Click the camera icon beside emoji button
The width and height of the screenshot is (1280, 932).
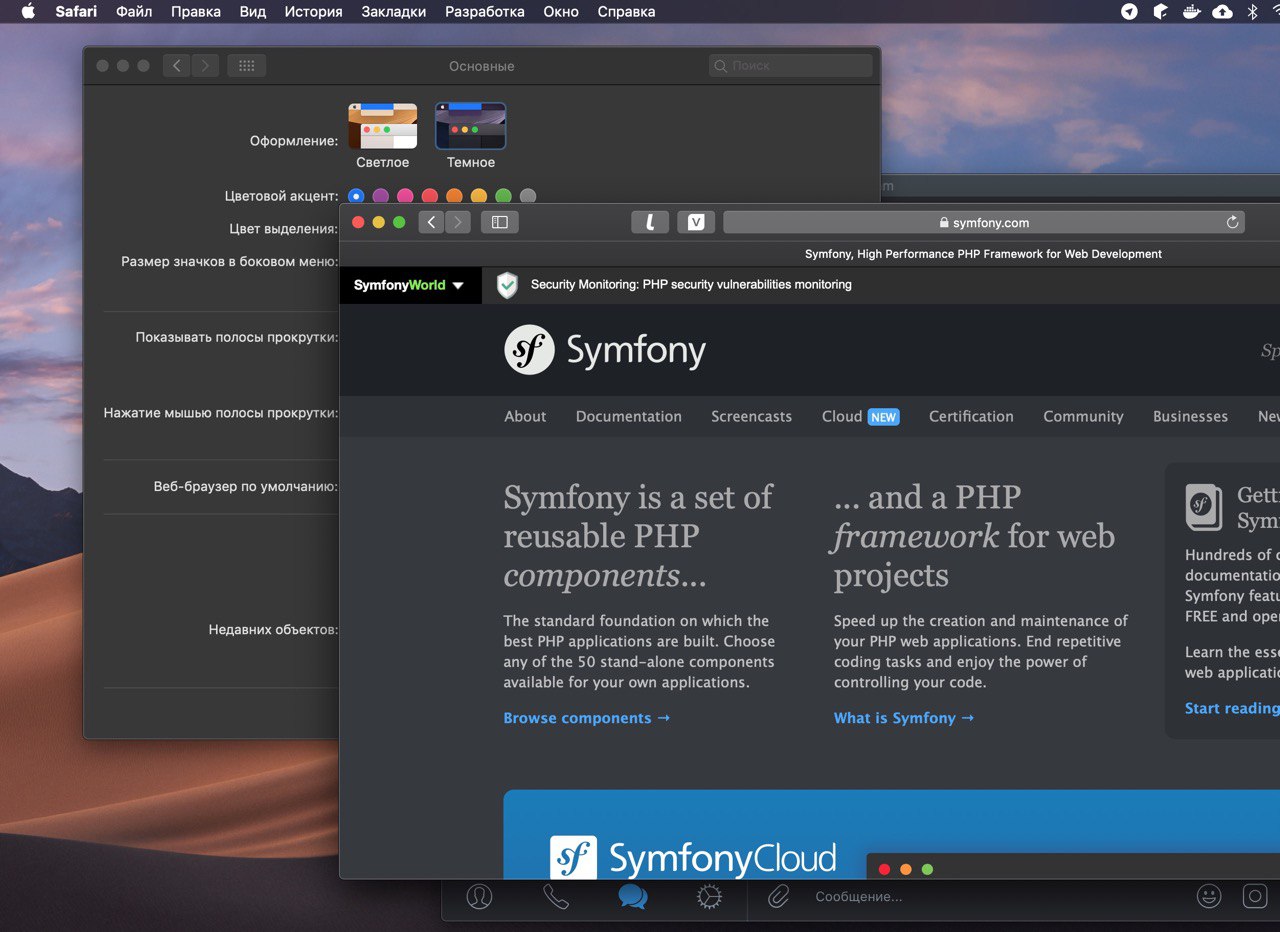[x=1255, y=897]
